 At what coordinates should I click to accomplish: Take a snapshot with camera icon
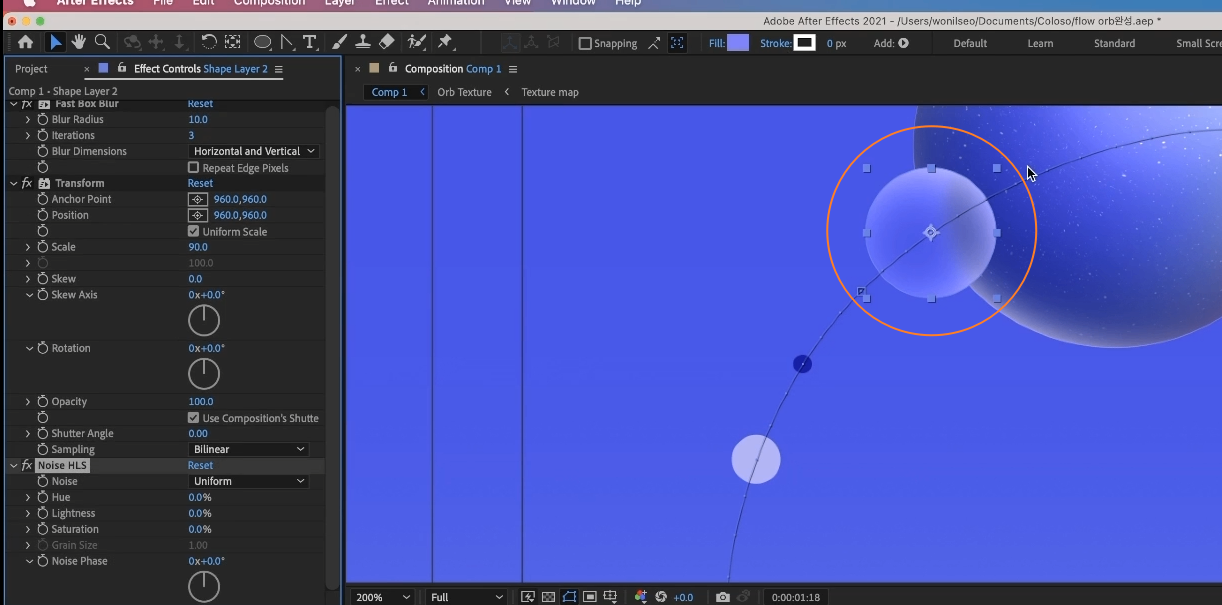tap(722, 597)
